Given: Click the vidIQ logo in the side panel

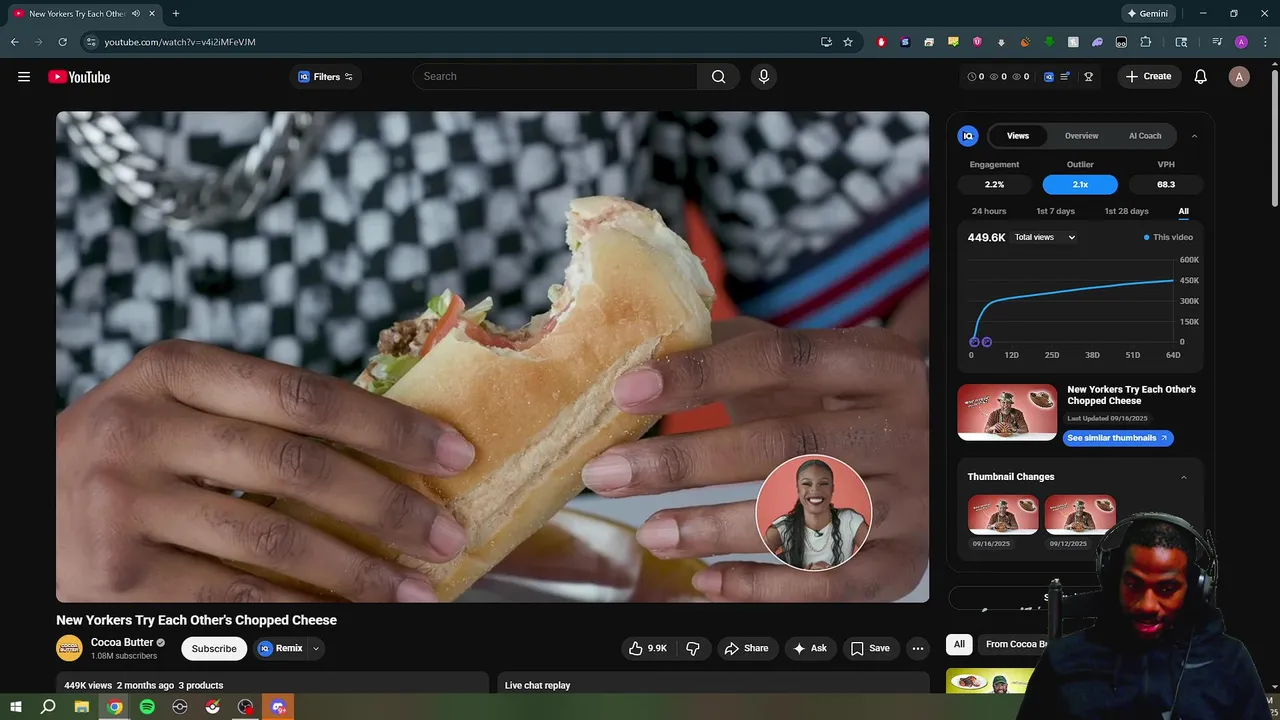Looking at the screenshot, I should (x=967, y=136).
